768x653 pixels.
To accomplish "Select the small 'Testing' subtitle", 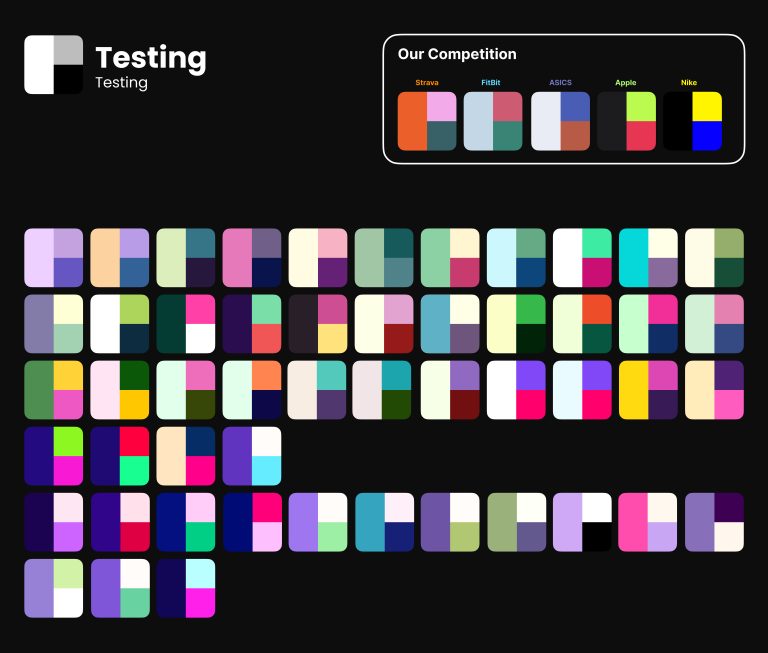I will [121, 82].
